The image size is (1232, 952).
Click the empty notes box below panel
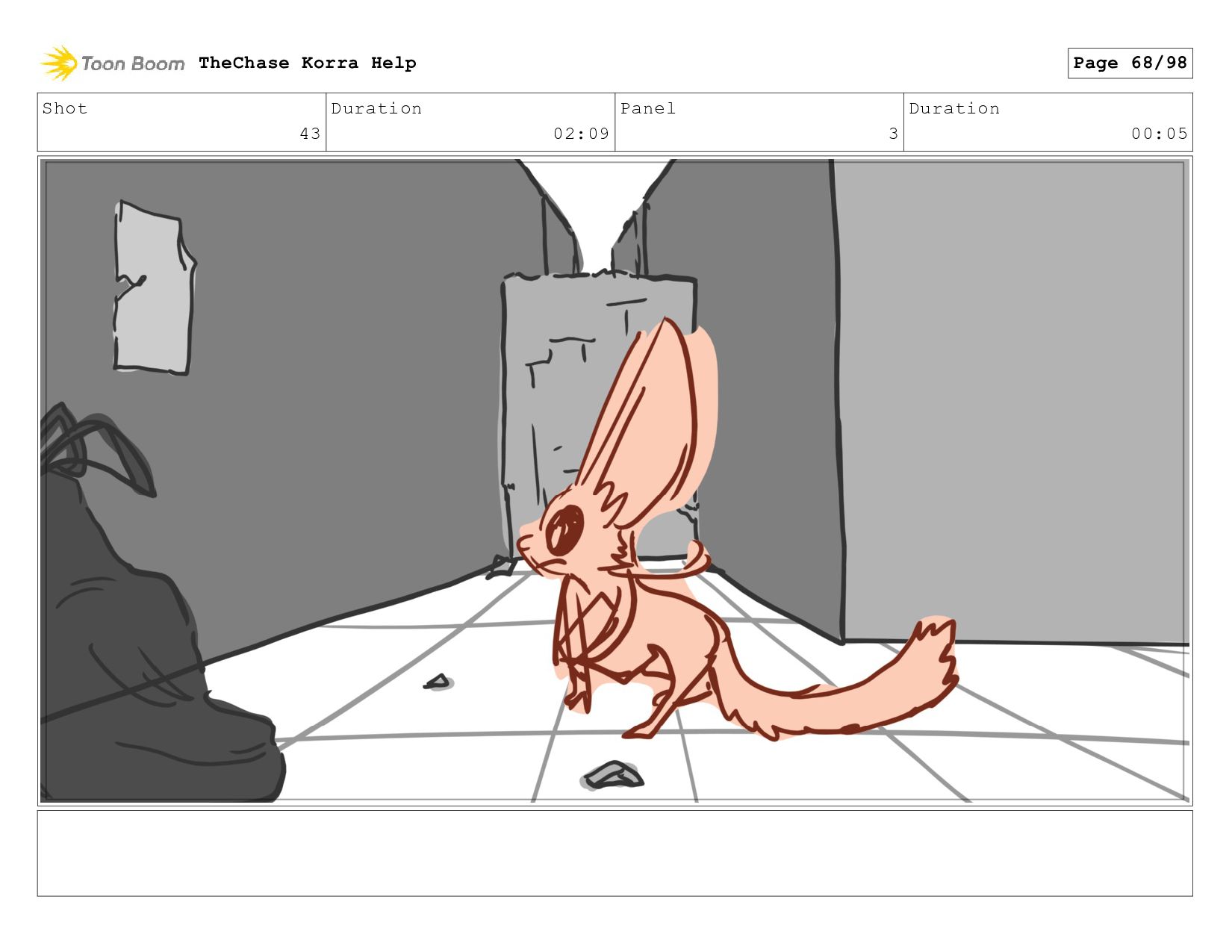(x=615, y=853)
